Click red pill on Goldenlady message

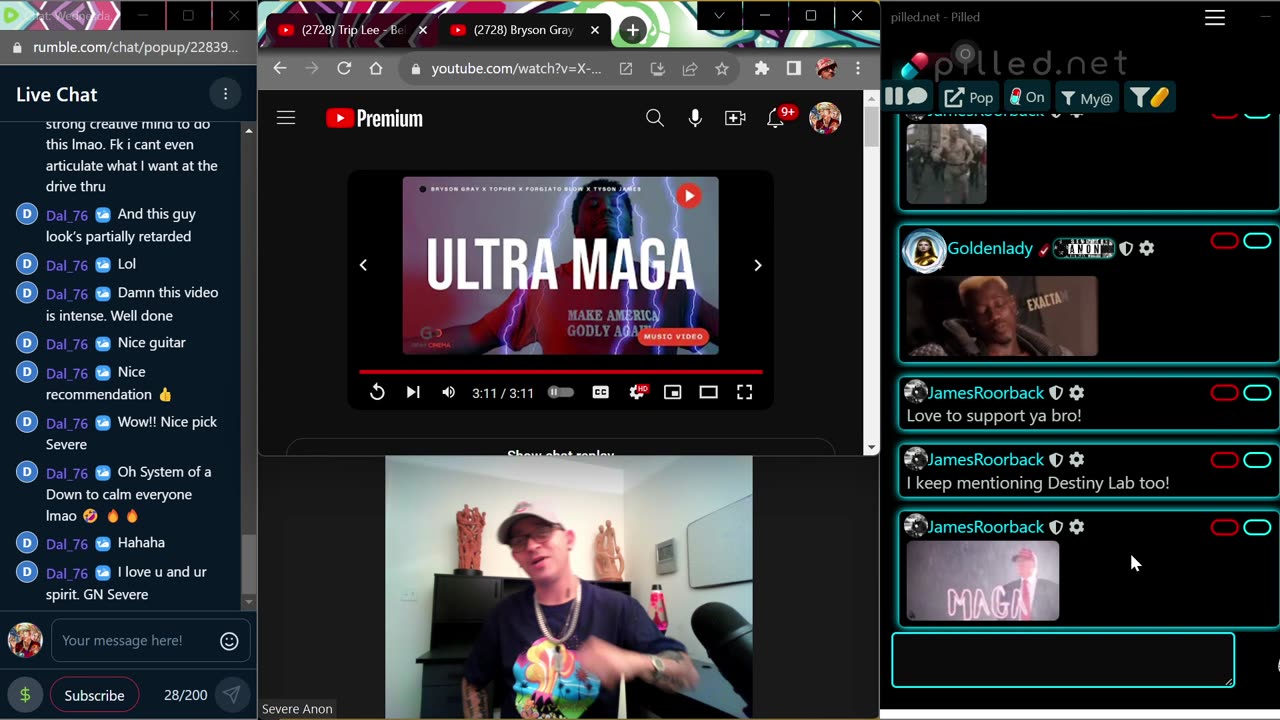[x=1225, y=241]
